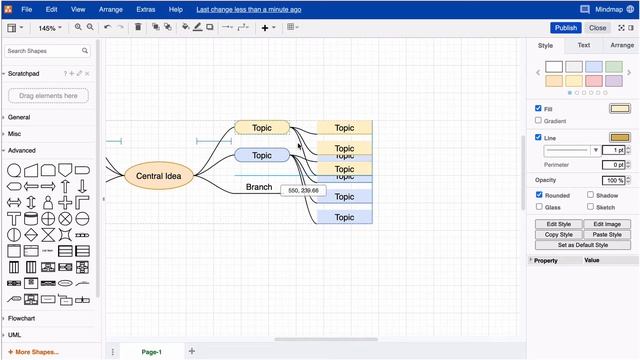The image size is (640, 360).
Task: Open the Extras menu
Action: [x=146, y=9]
